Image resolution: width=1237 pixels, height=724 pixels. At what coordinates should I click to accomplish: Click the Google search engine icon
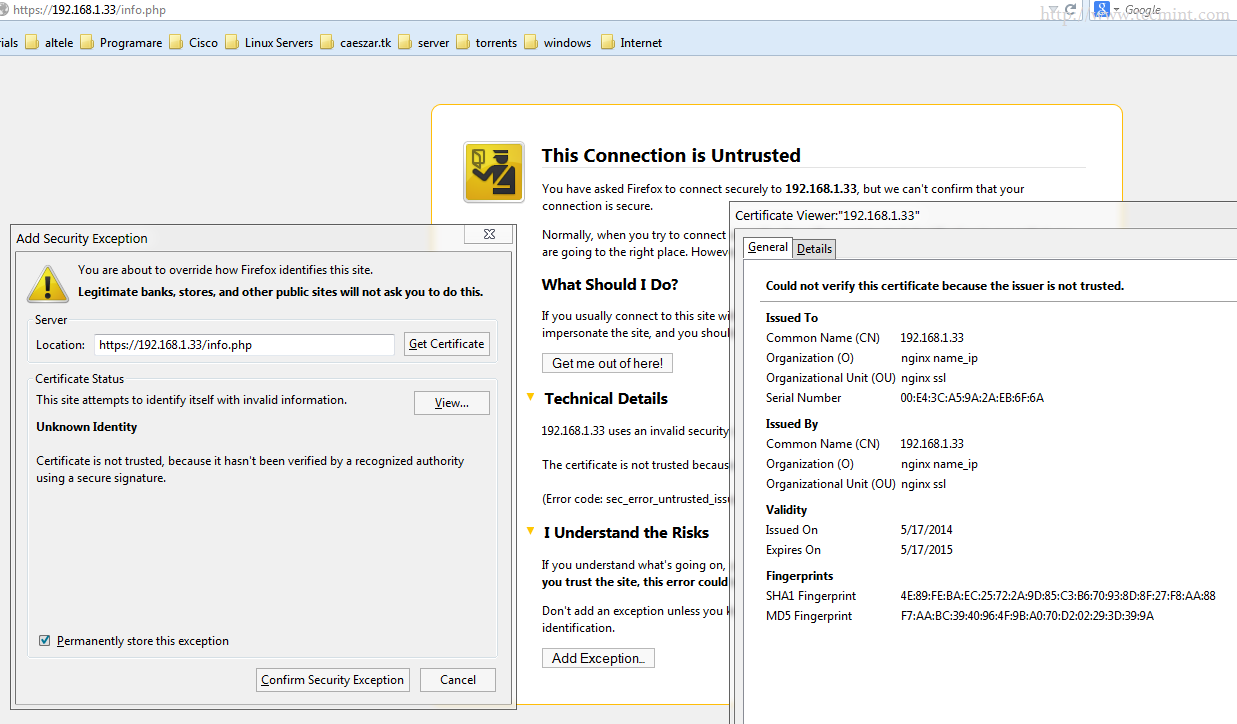(x=1102, y=10)
